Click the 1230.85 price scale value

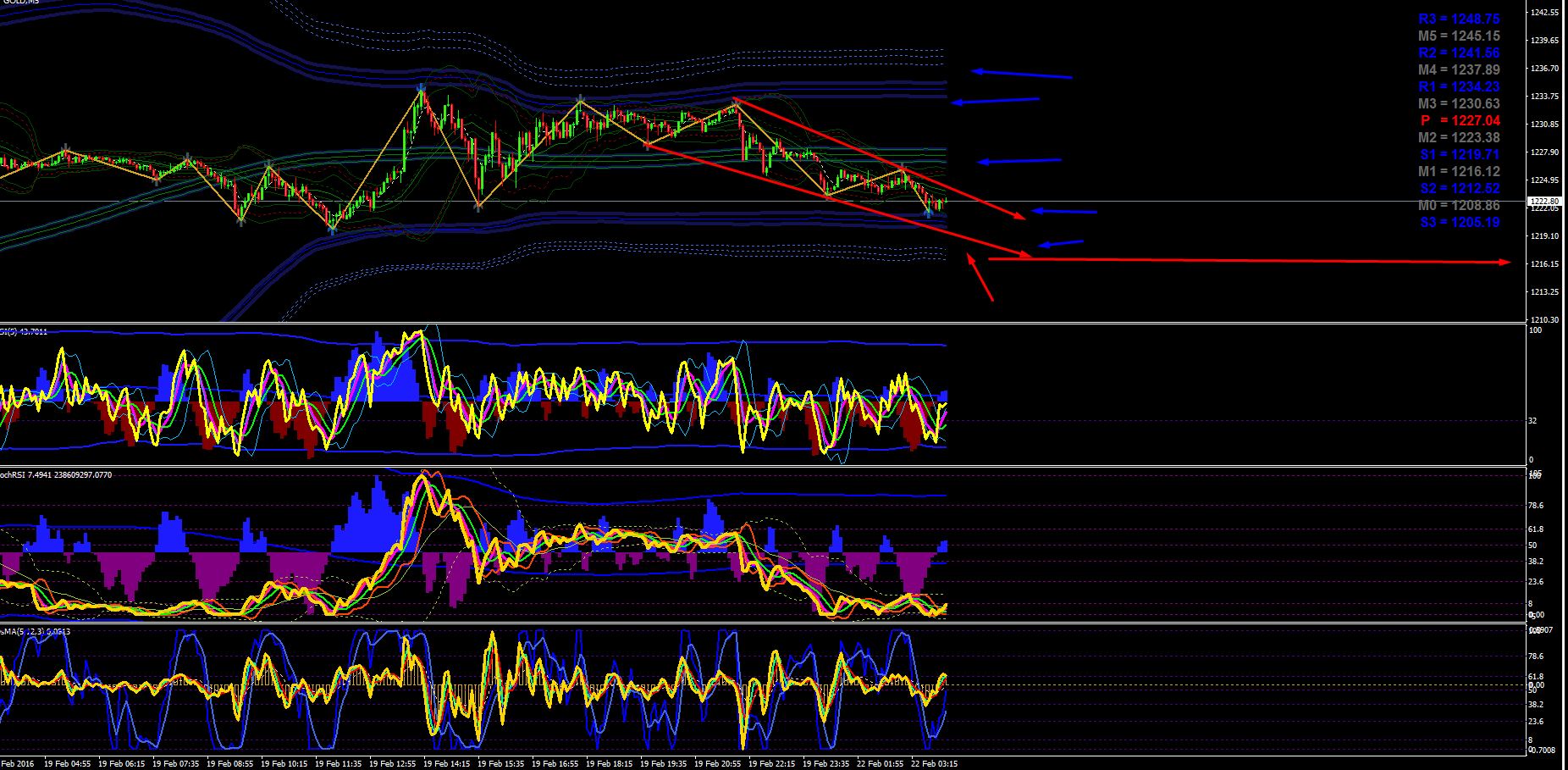tap(1544, 125)
